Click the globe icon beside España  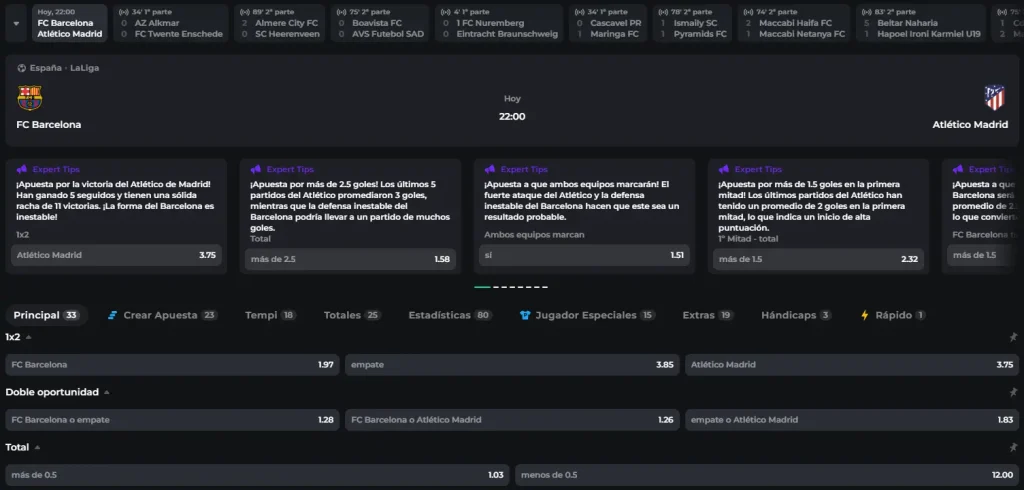tap(22, 68)
